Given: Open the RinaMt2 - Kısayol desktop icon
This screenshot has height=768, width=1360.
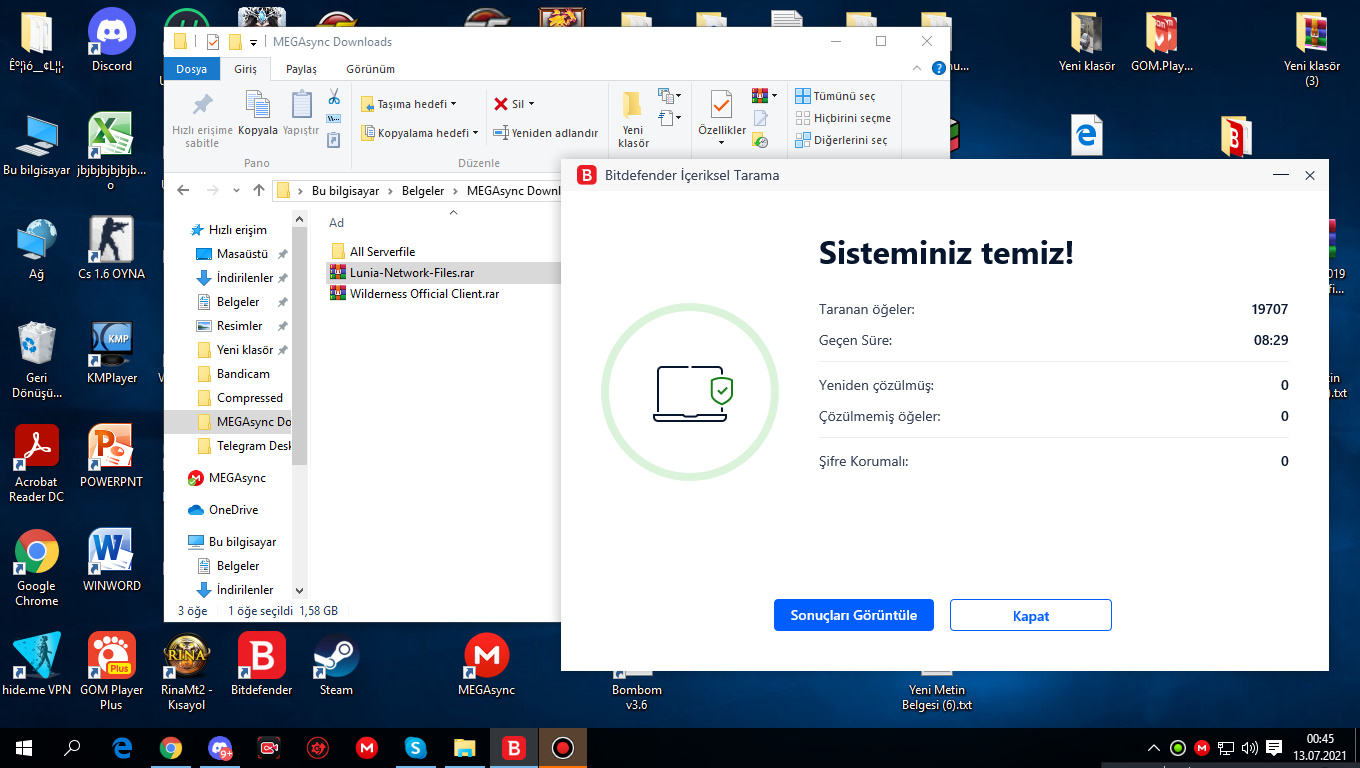Looking at the screenshot, I should [187, 672].
